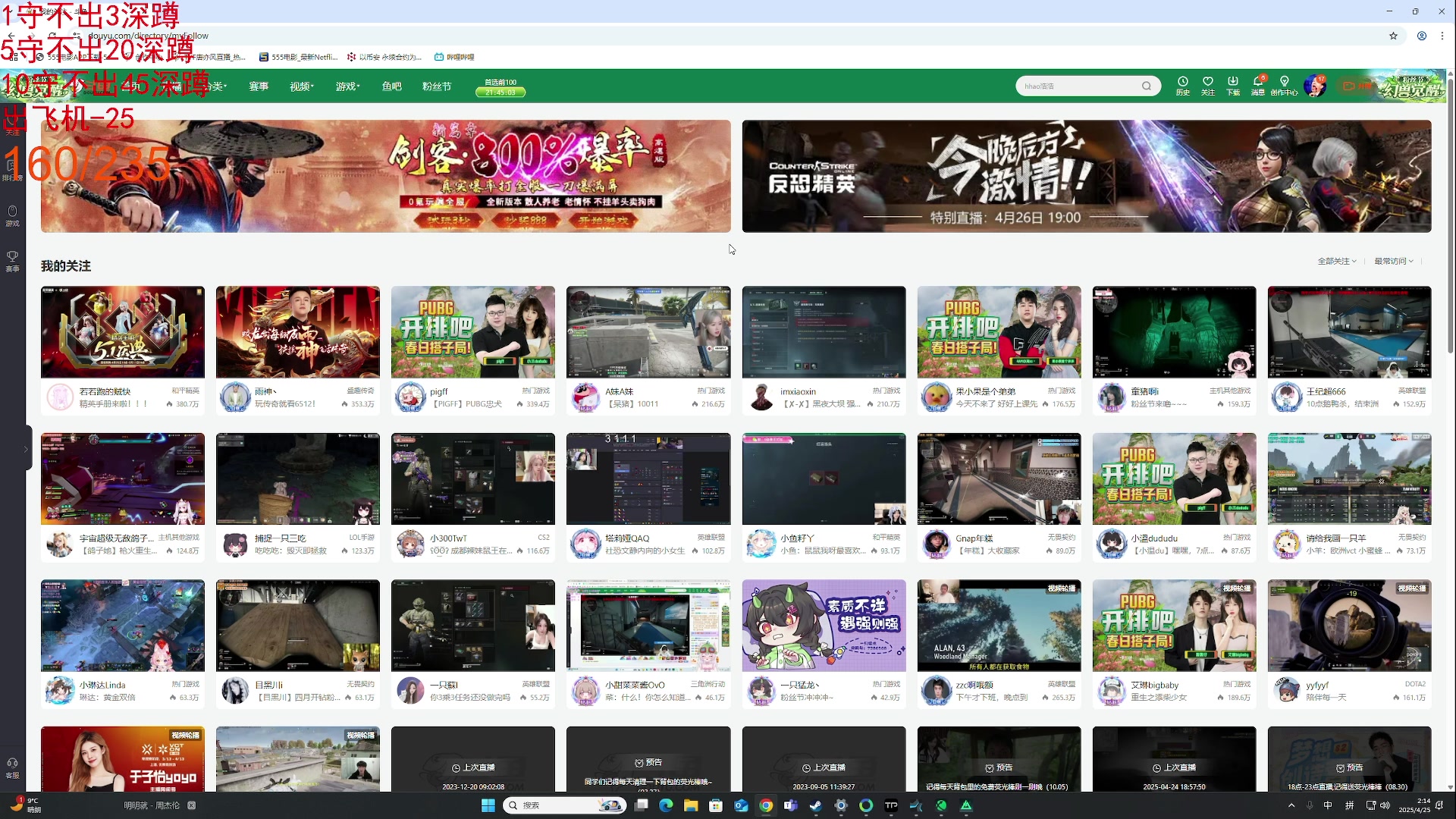Open the 2:14 clock and date
The height and width of the screenshot is (819, 1456).
pyautogui.click(x=1414, y=805)
